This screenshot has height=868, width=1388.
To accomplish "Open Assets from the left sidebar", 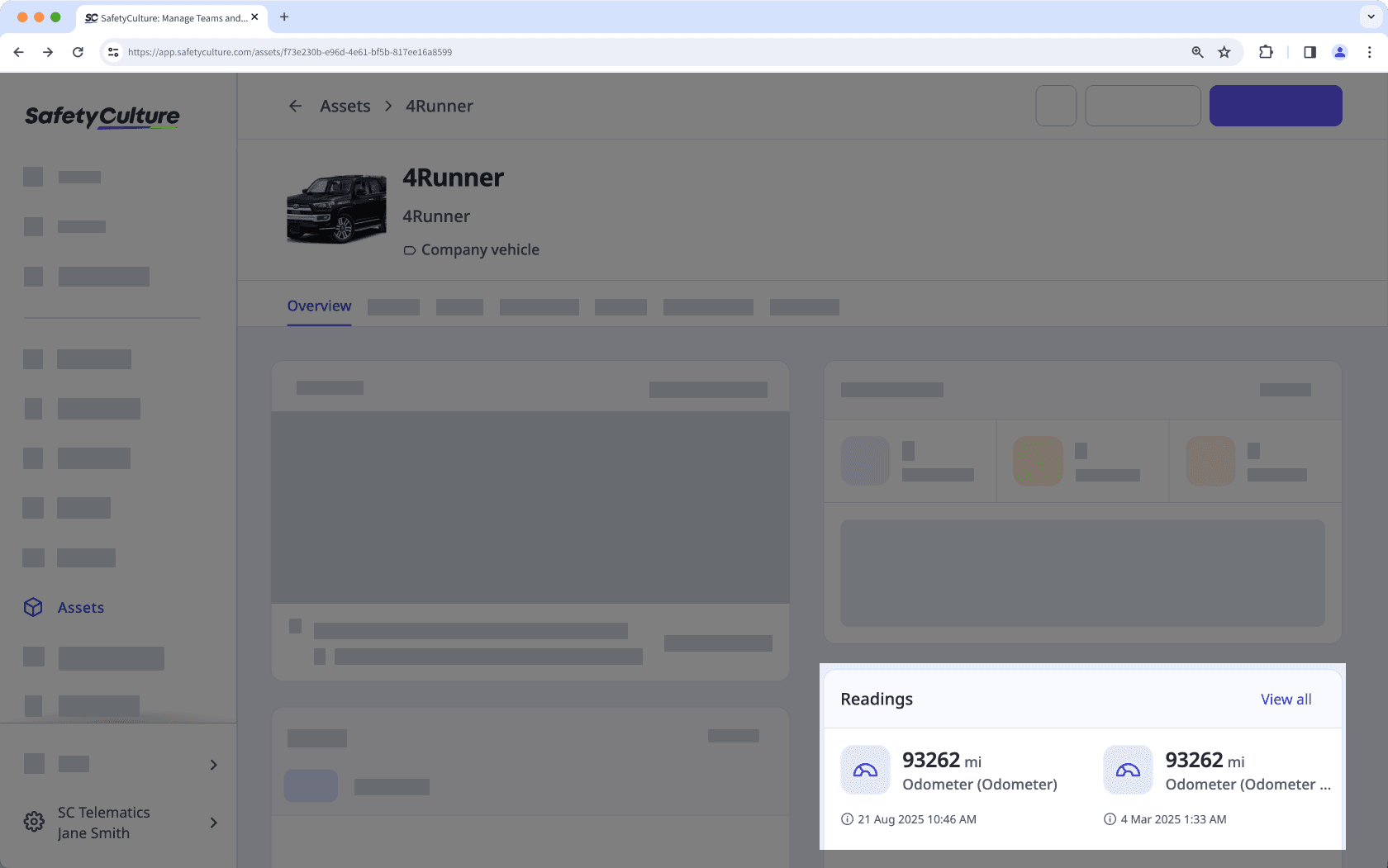I will 80,608.
